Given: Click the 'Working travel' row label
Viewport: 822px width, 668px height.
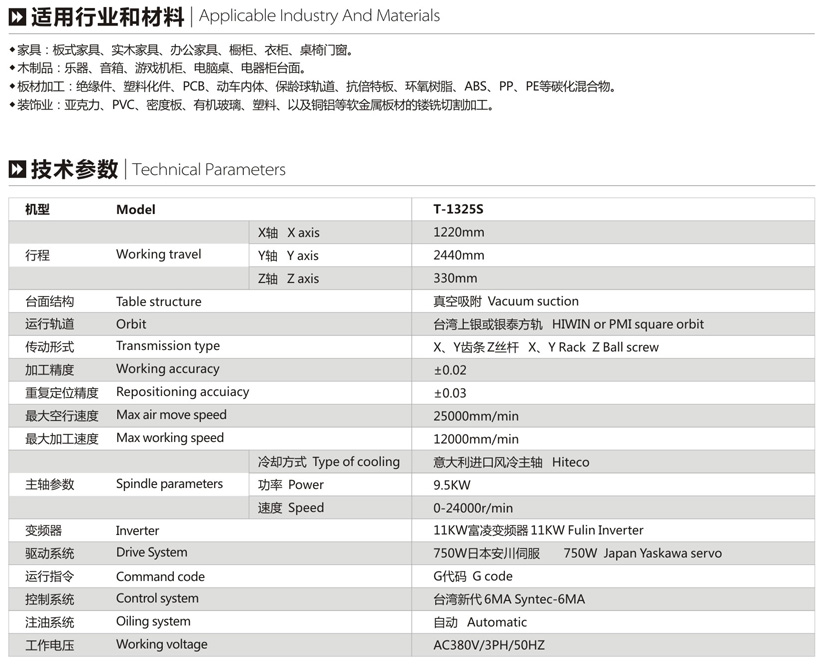Looking at the screenshot, I should (x=158, y=255).
